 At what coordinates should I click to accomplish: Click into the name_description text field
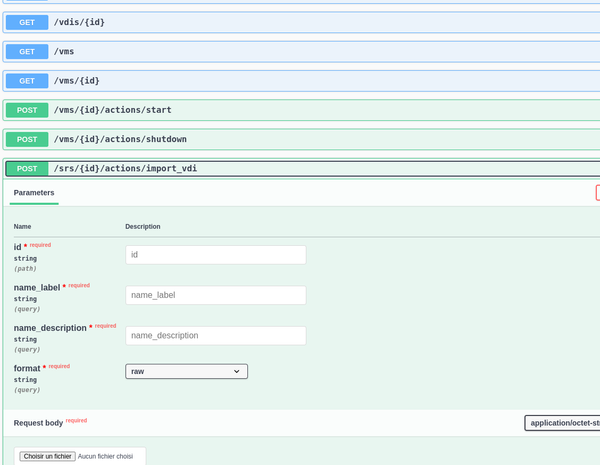click(215, 335)
